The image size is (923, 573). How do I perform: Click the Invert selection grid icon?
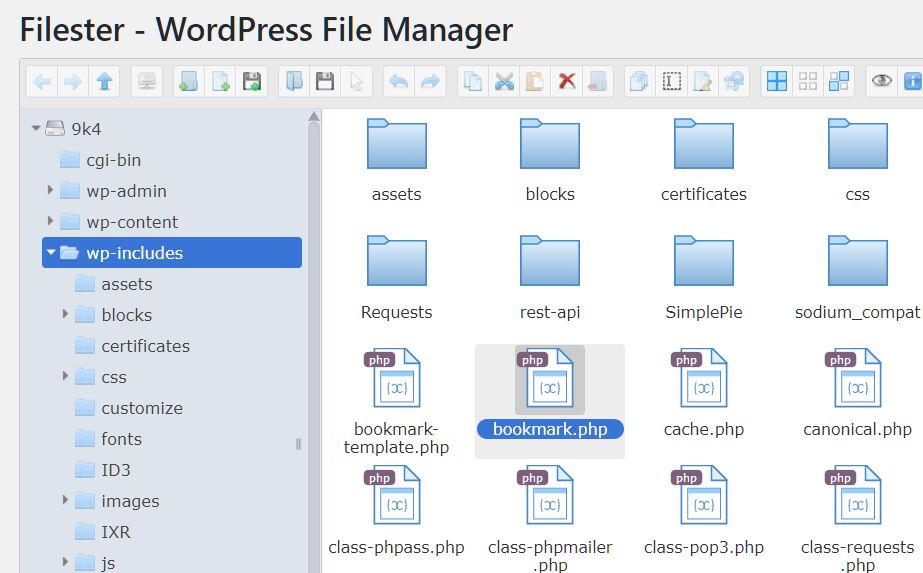[839, 81]
